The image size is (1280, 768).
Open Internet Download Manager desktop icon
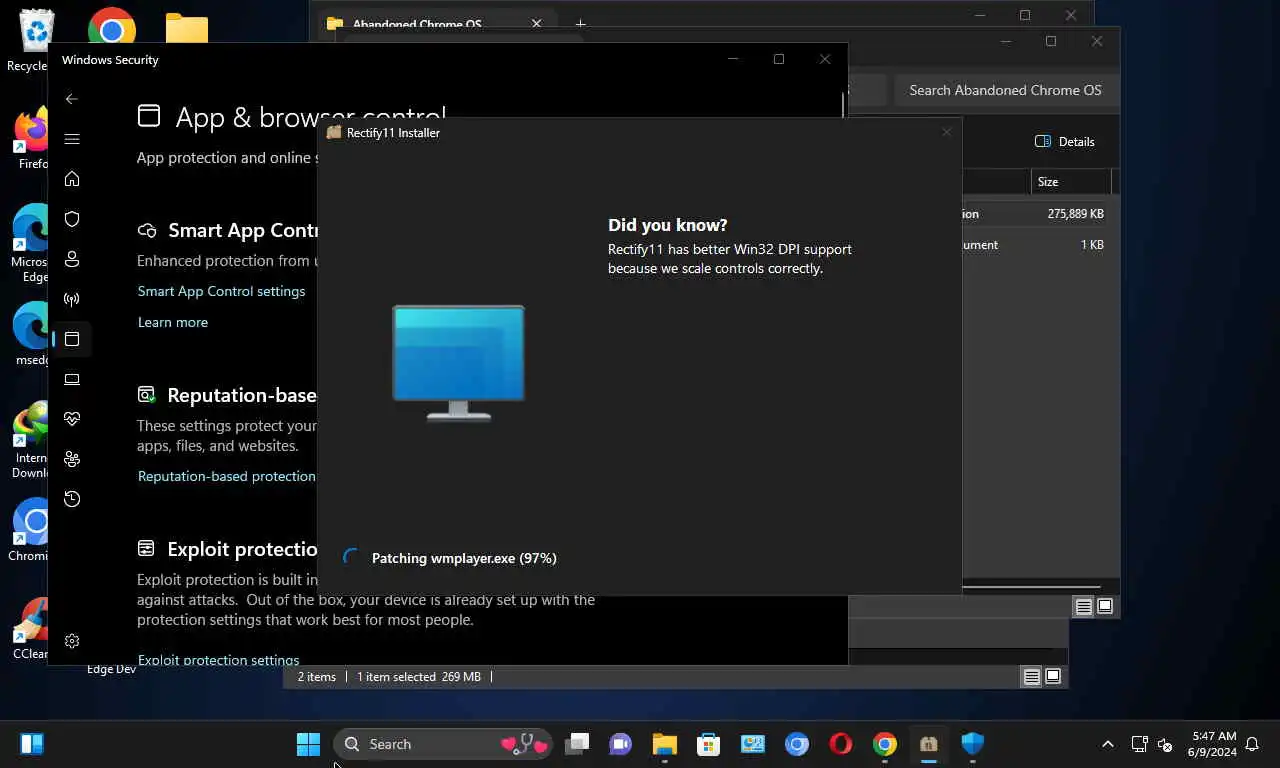[x=31, y=438]
